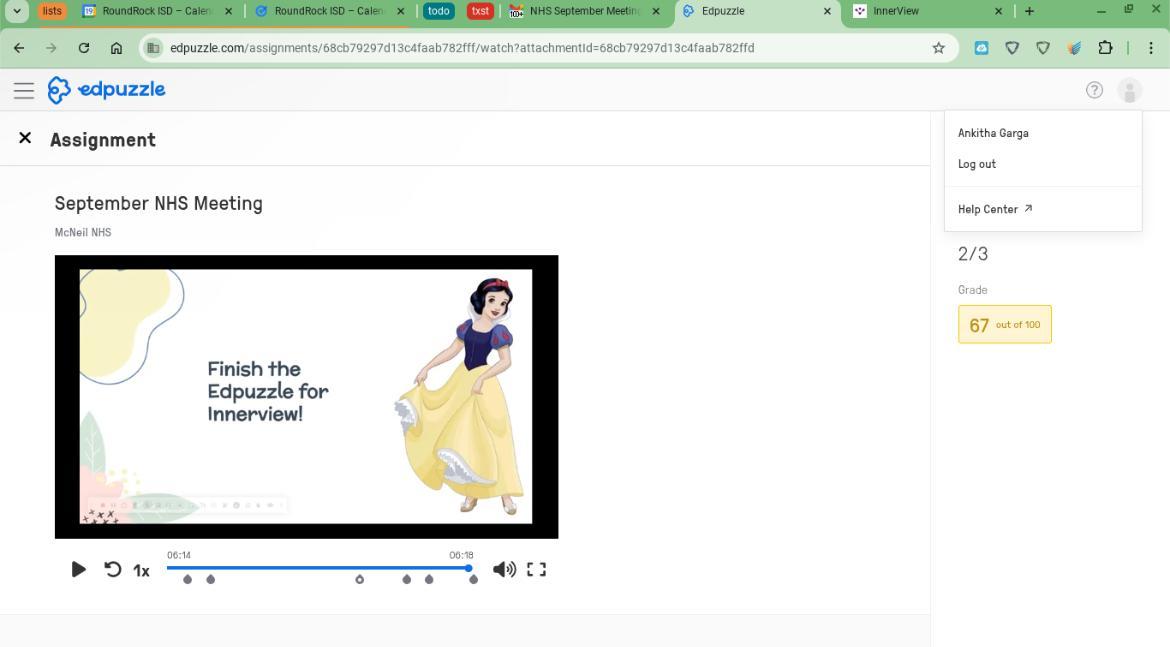This screenshot has height=647, width=1170.
Task: Open a new browser tab
Action: (1030, 11)
